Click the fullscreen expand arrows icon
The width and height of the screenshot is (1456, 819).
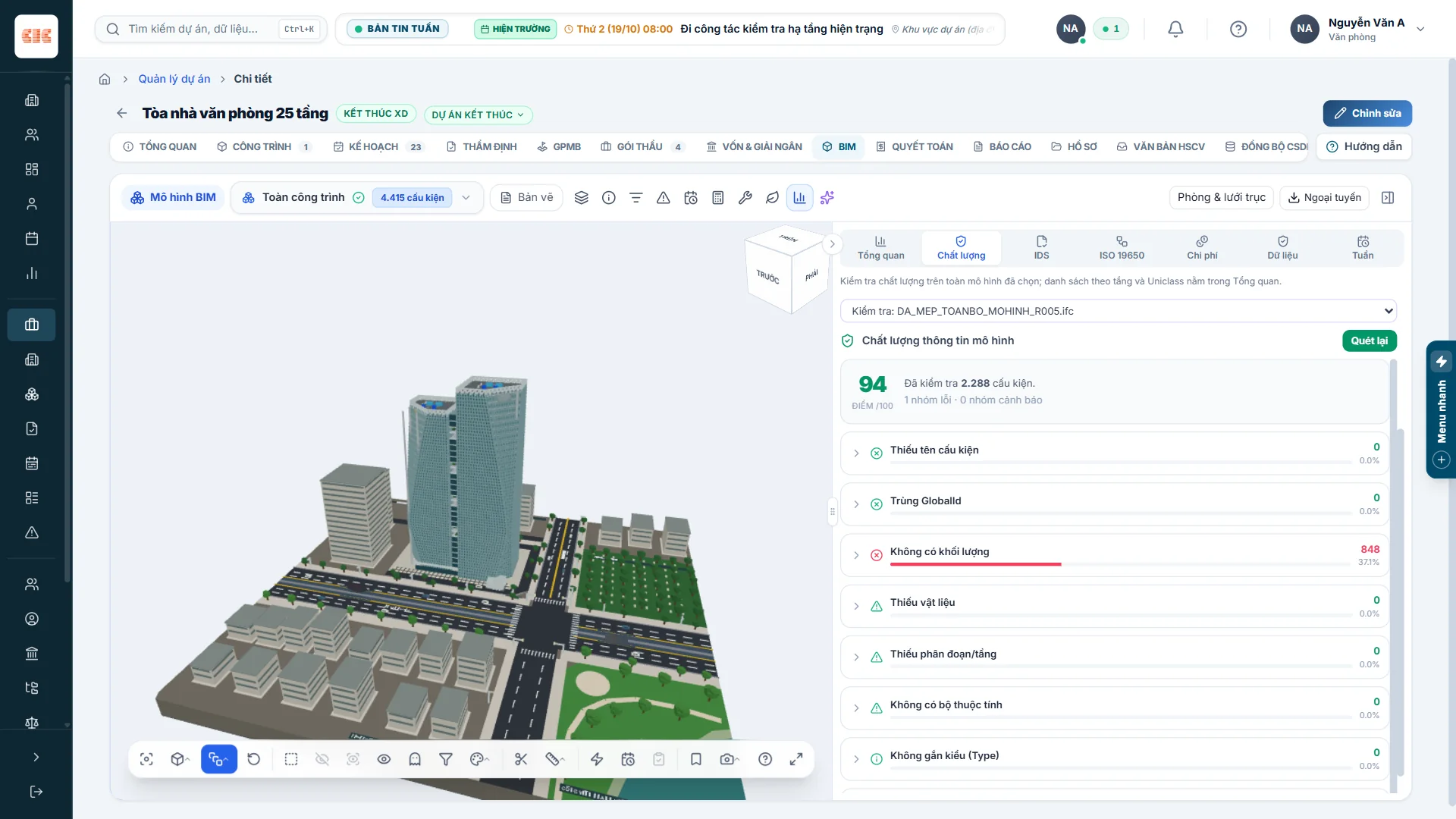[796, 759]
